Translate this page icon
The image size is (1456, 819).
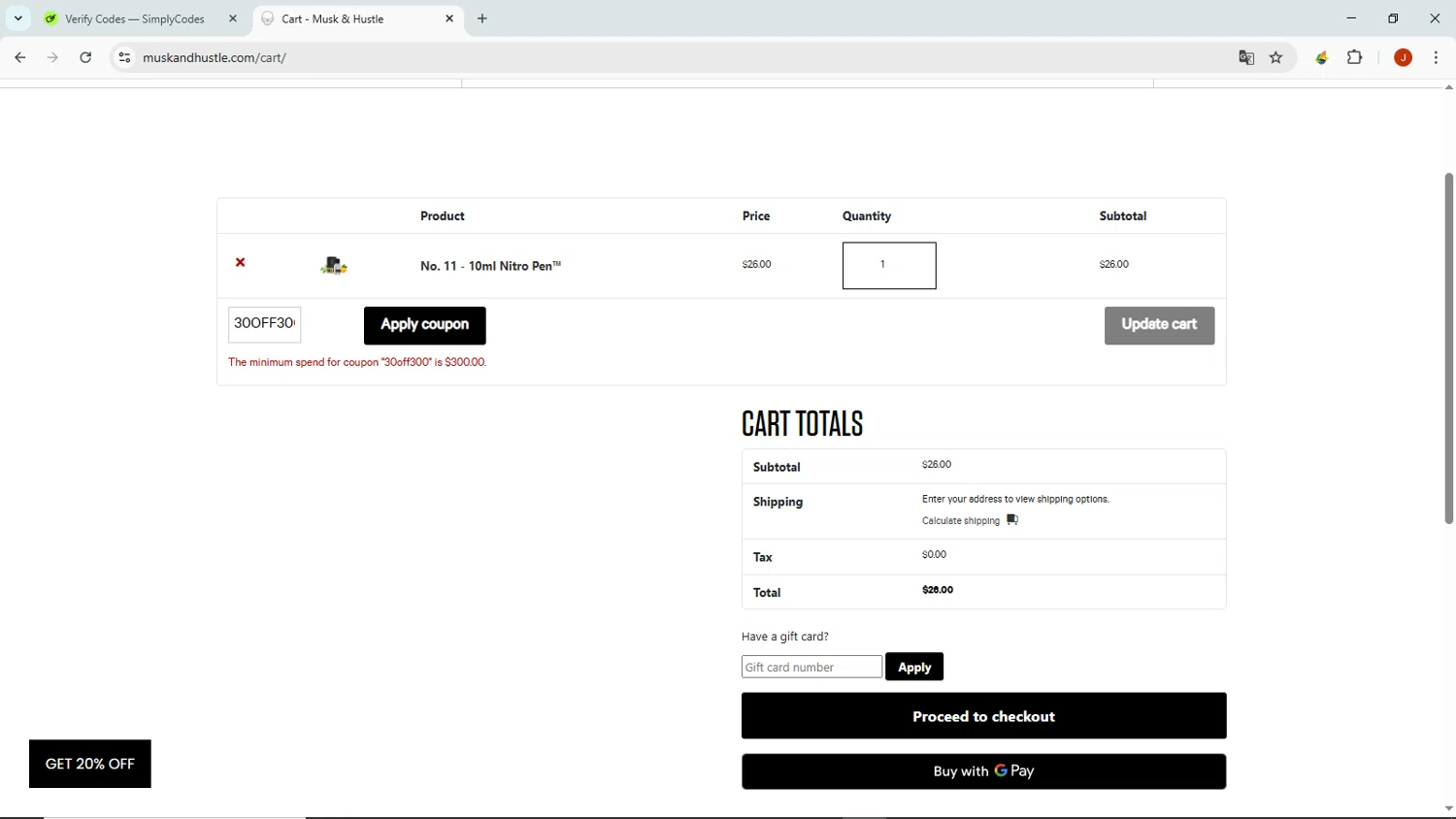[x=1246, y=57]
